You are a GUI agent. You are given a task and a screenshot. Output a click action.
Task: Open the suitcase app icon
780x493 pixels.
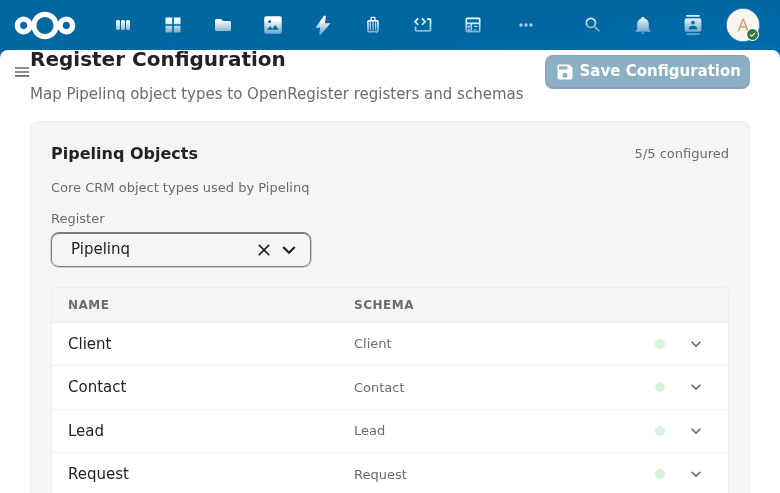pos(373,25)
